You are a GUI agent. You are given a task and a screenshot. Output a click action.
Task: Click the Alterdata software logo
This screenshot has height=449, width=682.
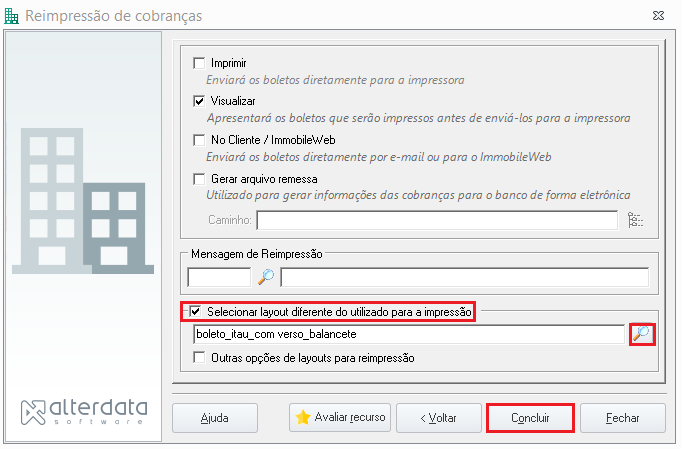point(84,412)
